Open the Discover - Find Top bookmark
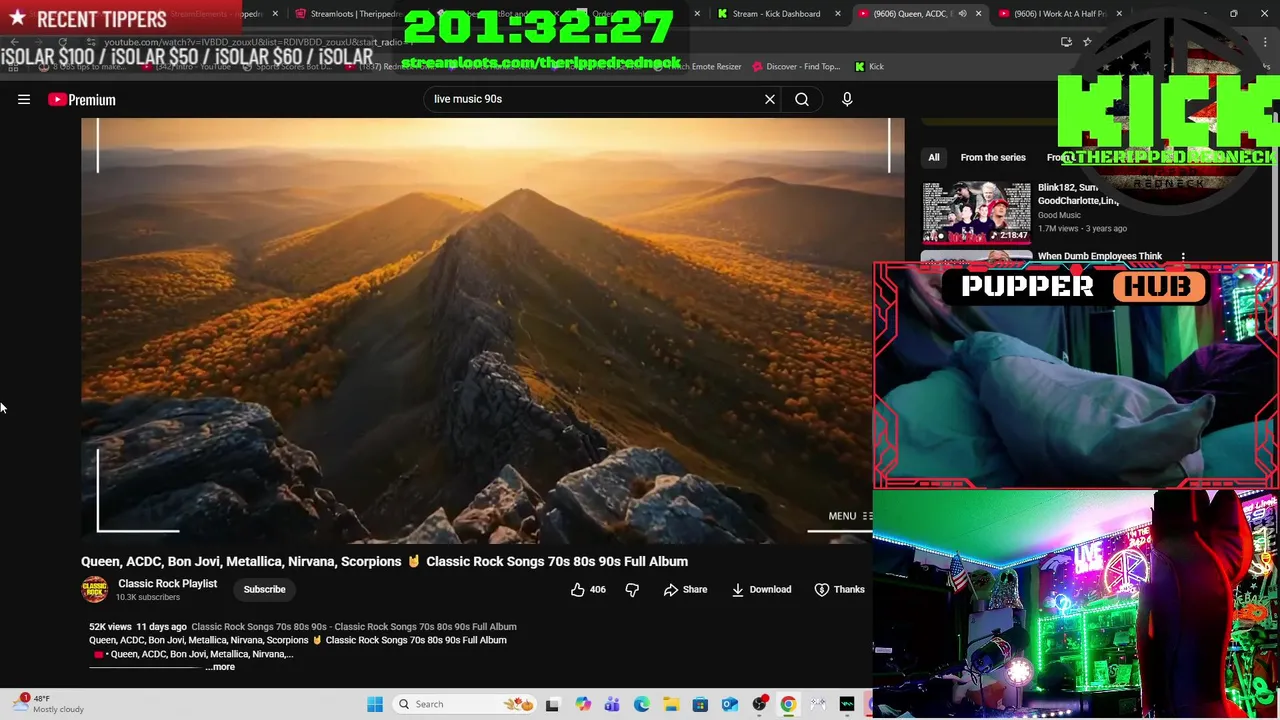This screenshot has height=720, width=1280. coord(796,66)
